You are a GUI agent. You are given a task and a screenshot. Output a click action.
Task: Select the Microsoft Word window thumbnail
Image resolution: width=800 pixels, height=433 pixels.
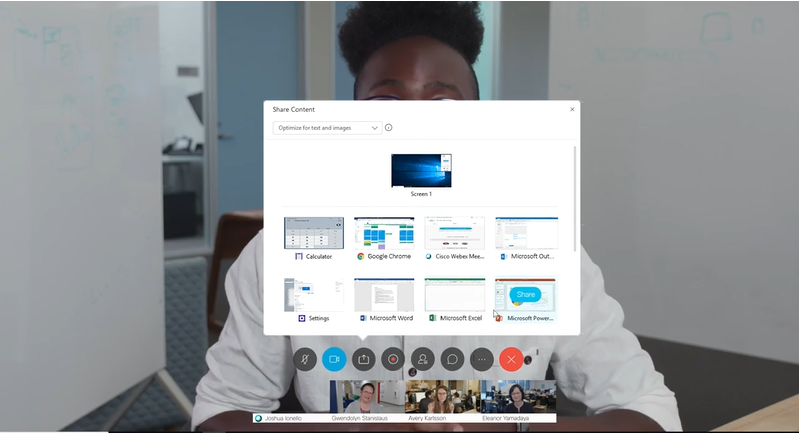[384, 295]
